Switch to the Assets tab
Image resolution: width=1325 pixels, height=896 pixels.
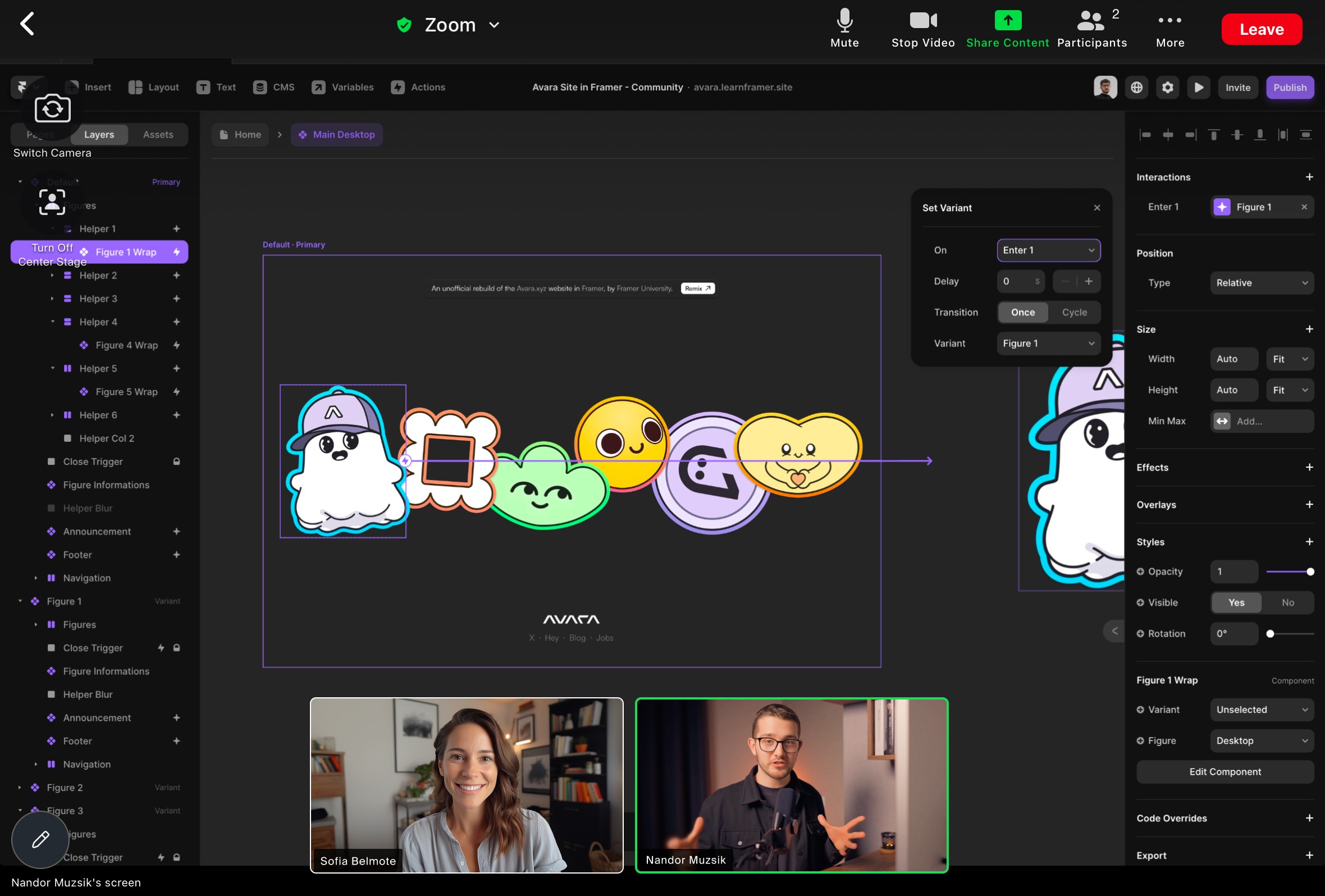158,135
